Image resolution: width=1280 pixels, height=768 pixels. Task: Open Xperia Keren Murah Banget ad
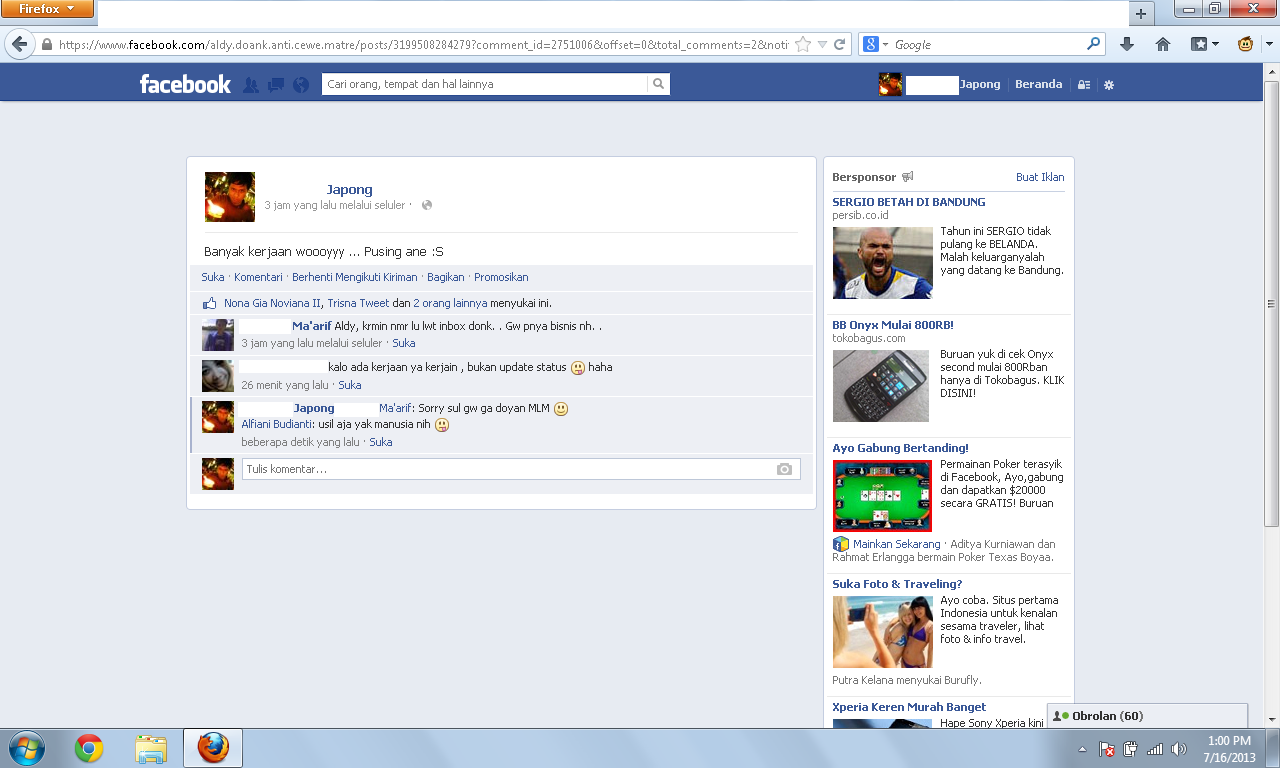click(x=909, y=707)
